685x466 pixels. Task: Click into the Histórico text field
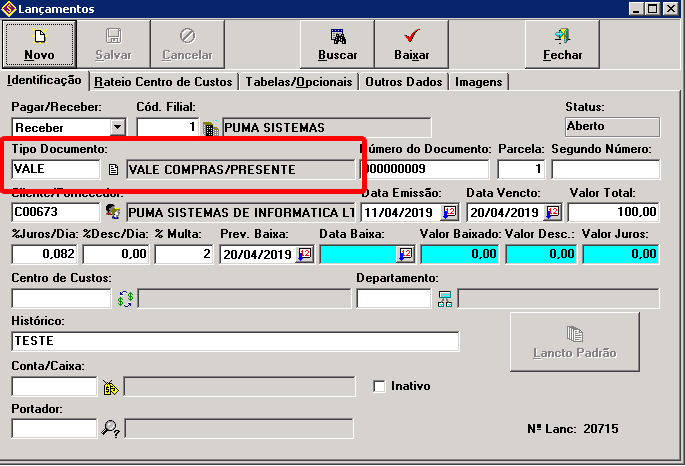[x=235, y=342]
